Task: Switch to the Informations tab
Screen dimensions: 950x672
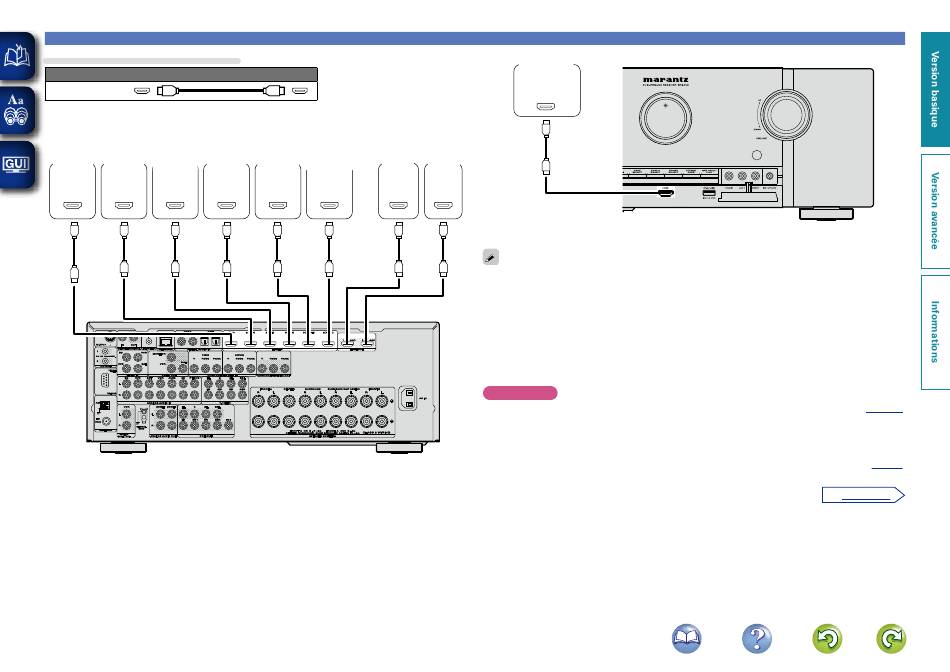Action: tap(935, 332)
